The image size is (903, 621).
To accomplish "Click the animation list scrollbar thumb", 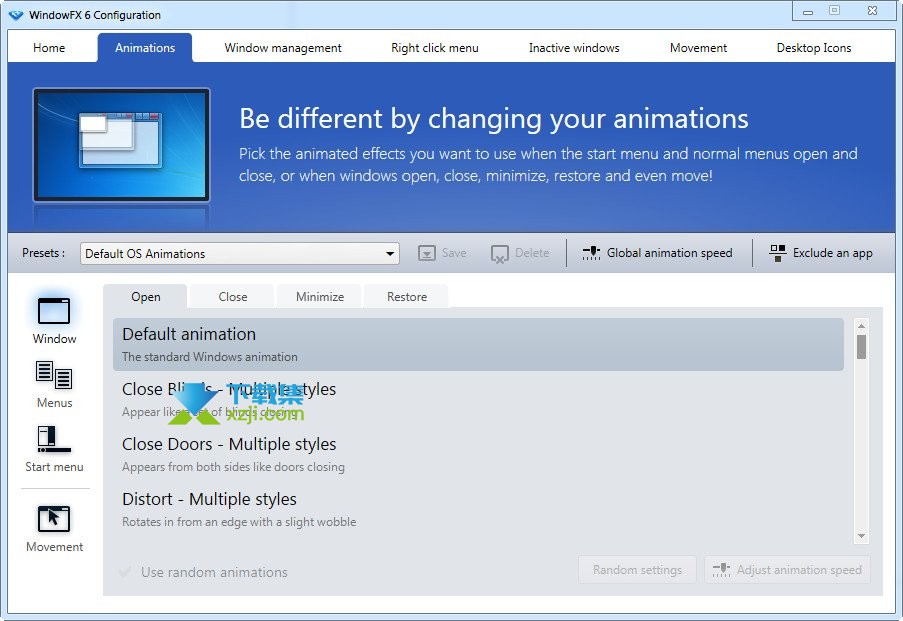I will [861, 347].
